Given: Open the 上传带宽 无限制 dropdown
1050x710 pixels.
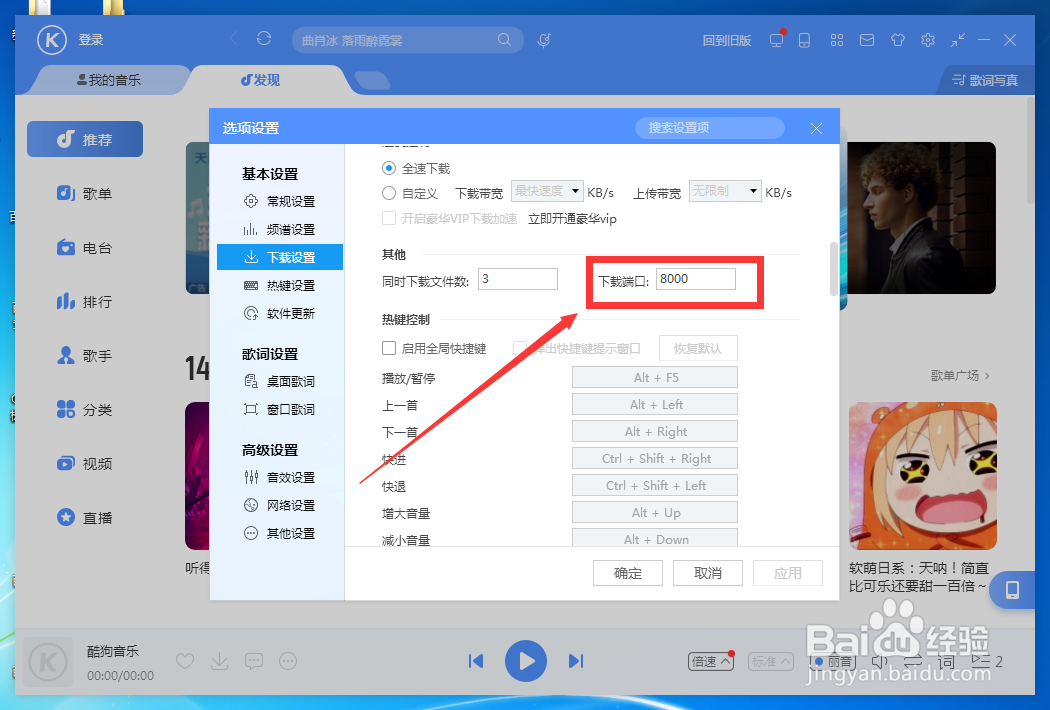Looking at the screenshot, I should 724,191.
